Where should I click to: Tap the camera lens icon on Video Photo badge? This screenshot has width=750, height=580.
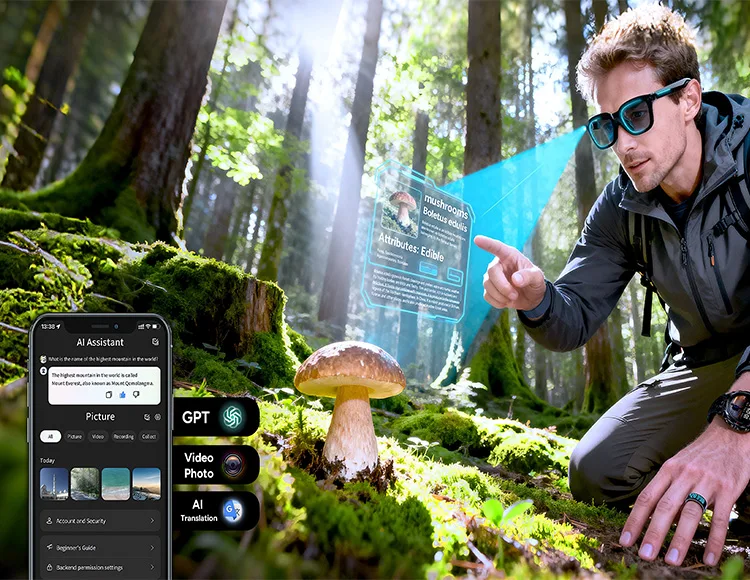coord(233,465)
